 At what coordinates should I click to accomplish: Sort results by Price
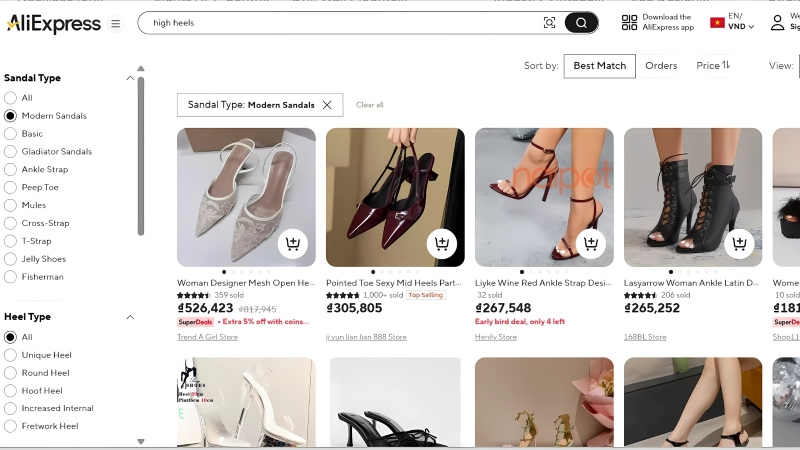coord(713,66)
